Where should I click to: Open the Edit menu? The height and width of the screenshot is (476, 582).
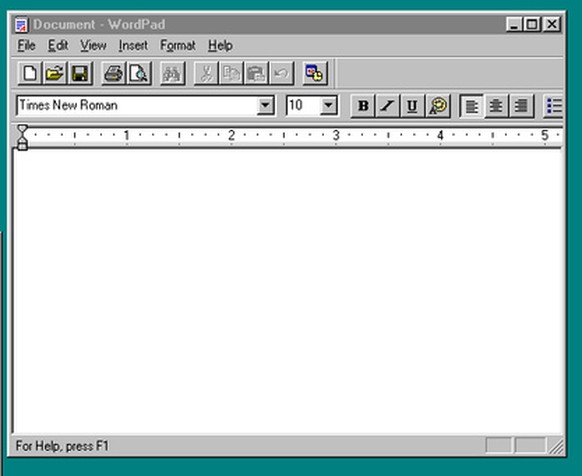[x=58, y=46]
